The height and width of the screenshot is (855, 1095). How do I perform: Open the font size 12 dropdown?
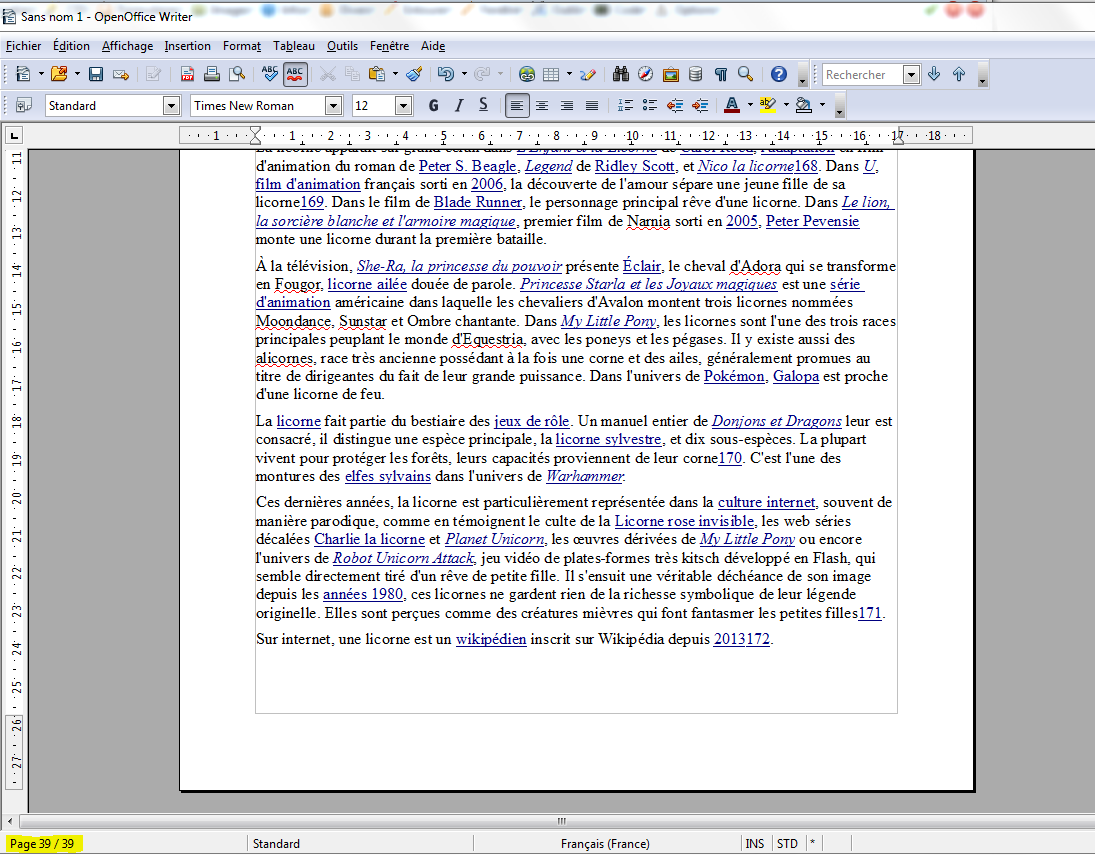click(x=403, y=105)
